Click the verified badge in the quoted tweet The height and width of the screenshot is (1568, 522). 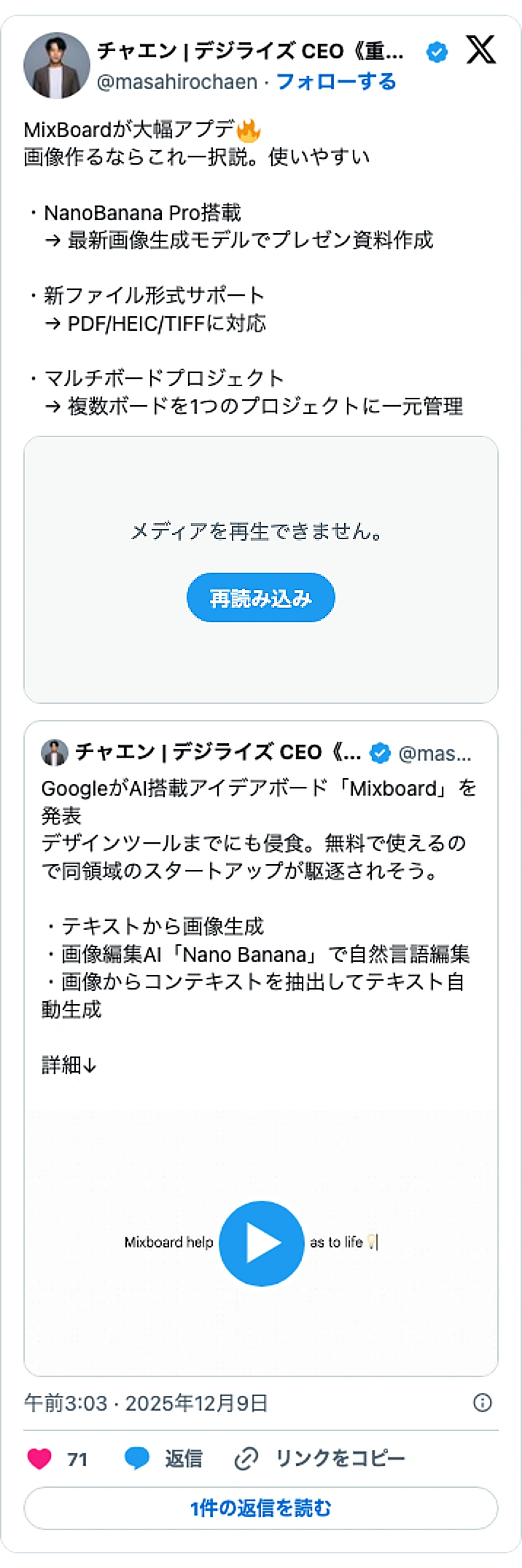[380, 753]
